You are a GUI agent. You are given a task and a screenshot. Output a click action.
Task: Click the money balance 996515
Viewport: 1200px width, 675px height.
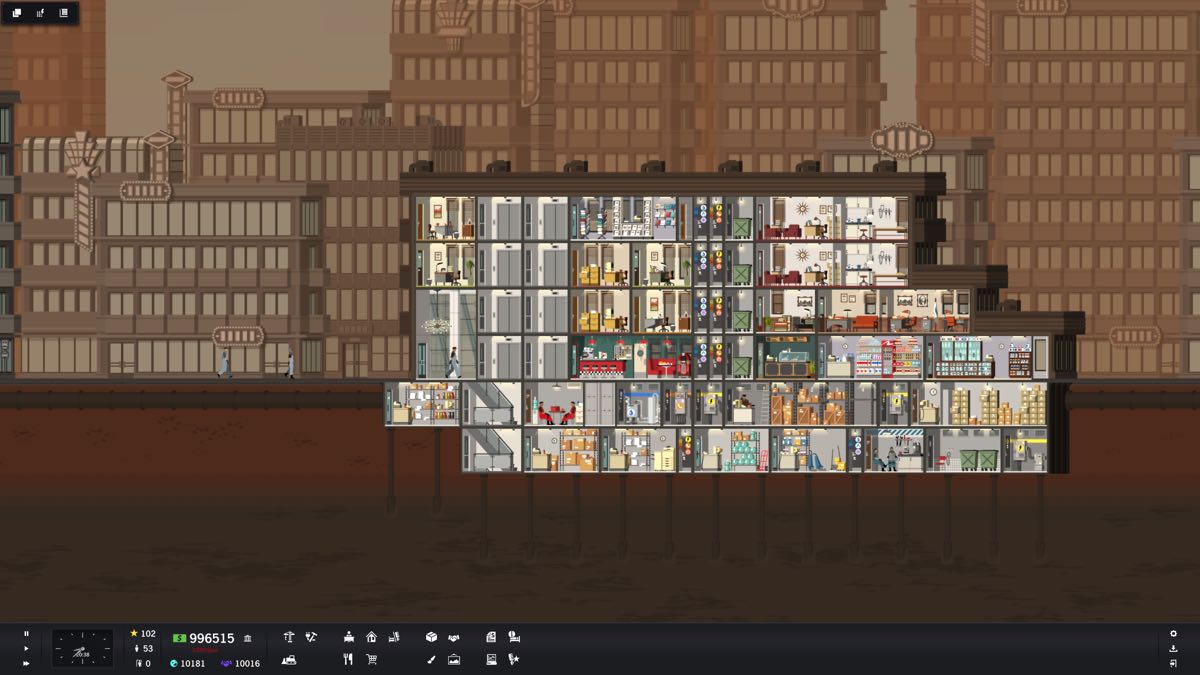coord(204,638)
